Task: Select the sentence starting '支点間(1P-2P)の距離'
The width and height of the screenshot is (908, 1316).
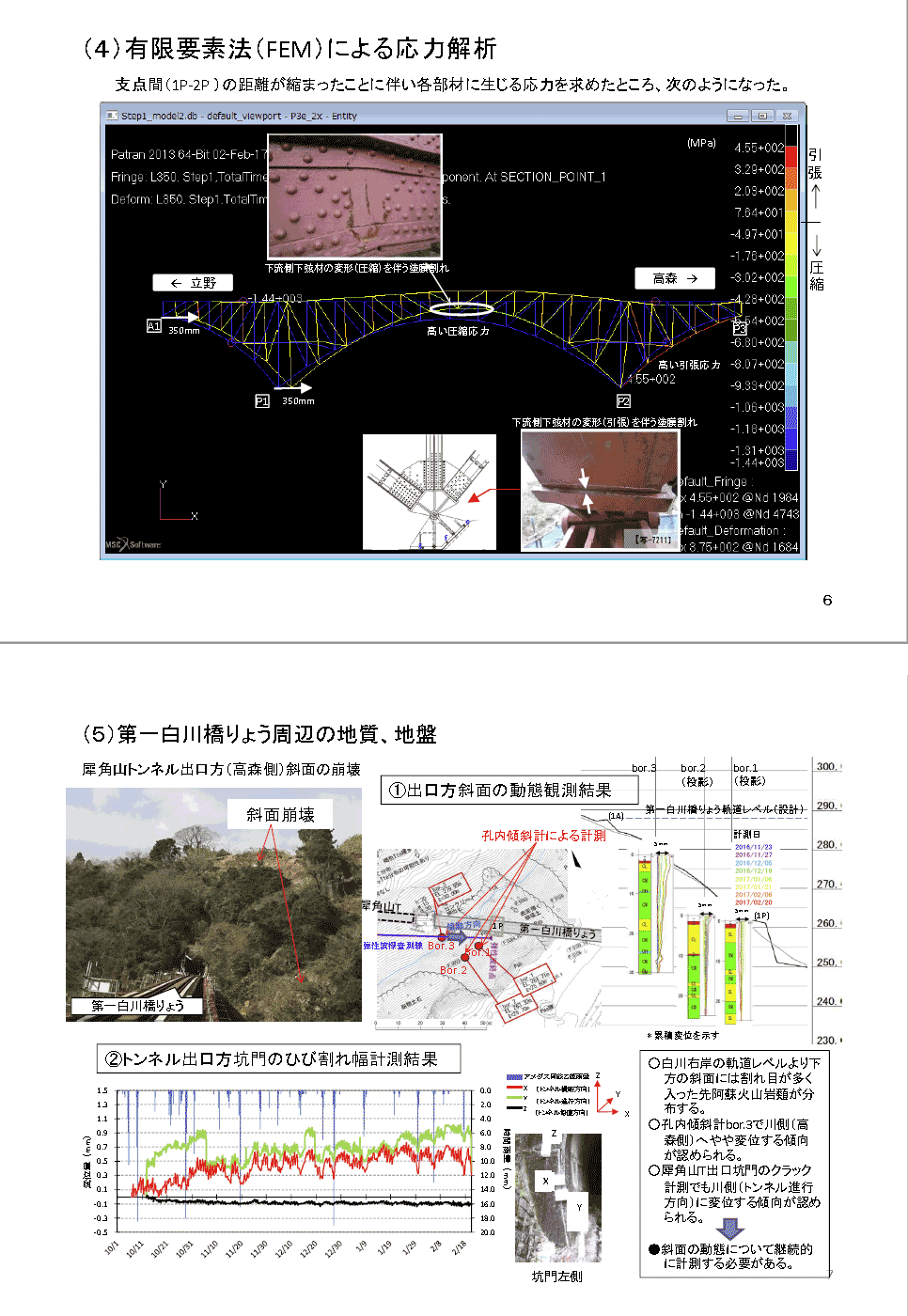Action: (452, 85)
